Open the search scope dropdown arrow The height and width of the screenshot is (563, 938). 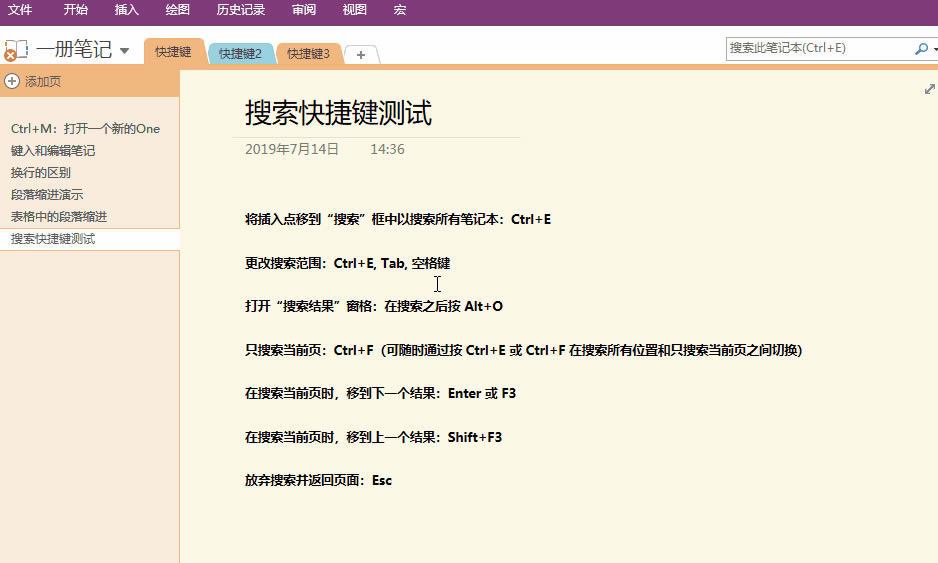[934, 48]
